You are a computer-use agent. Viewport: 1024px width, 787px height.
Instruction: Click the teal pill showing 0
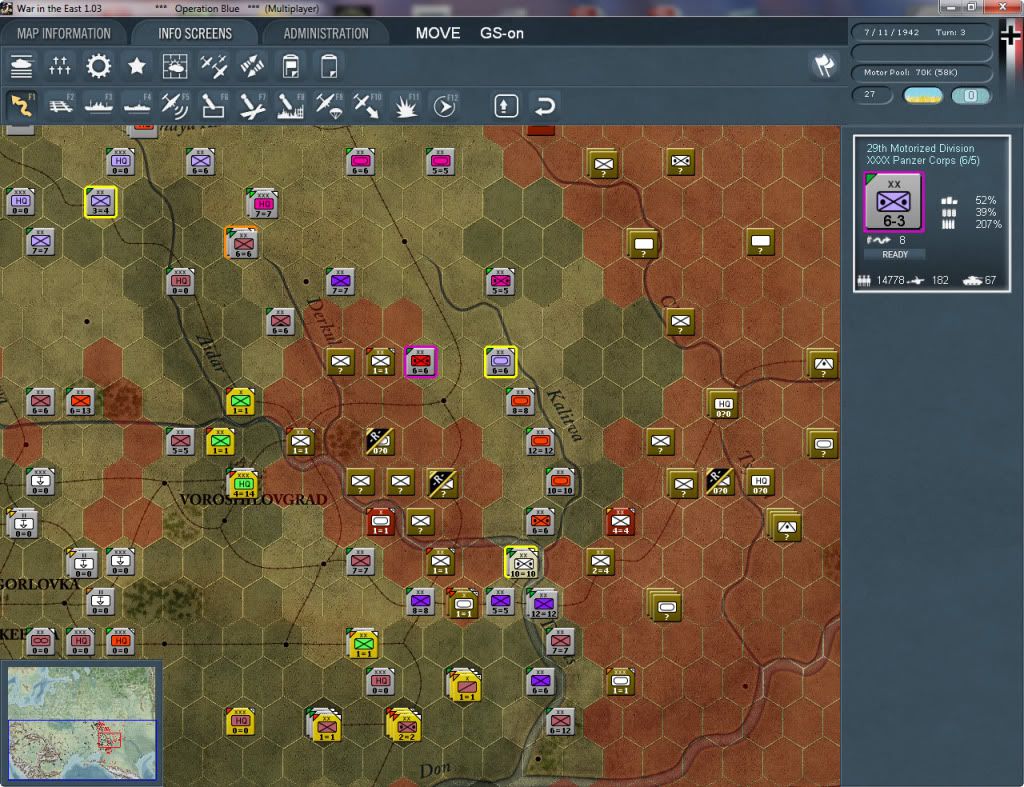pos(970,95)
